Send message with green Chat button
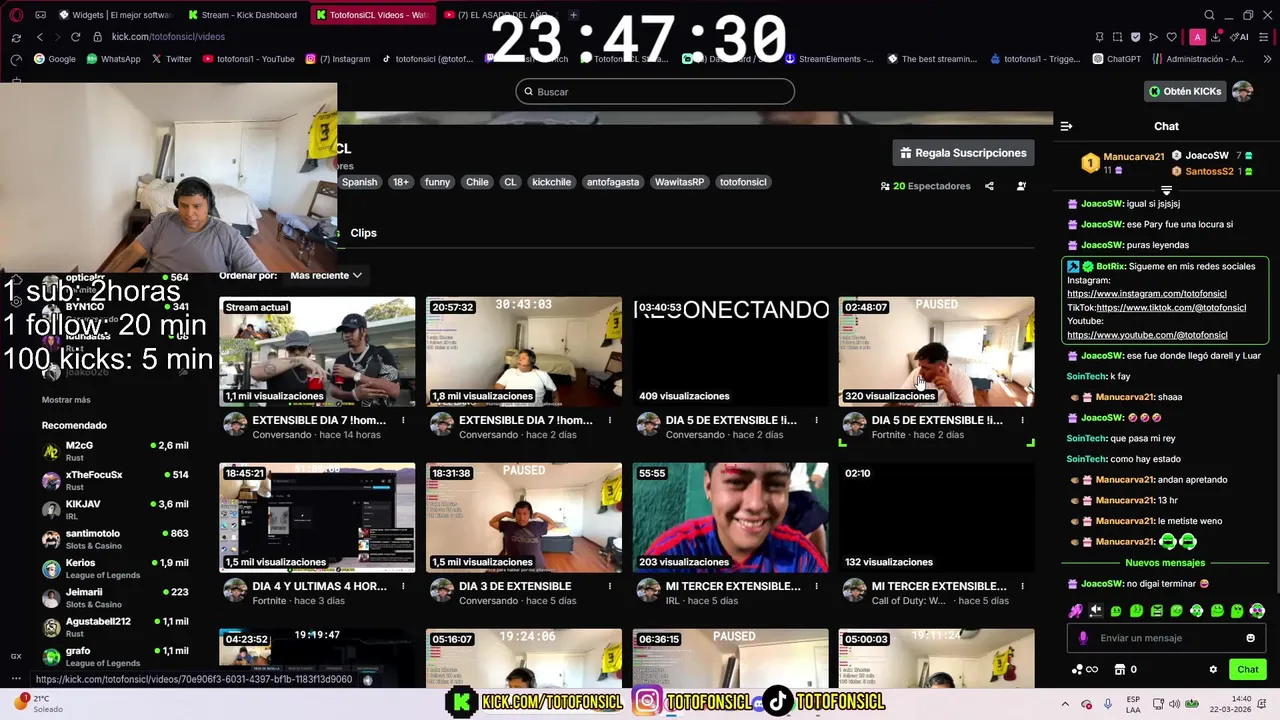Viewport: 1280px width, 720px height. pyautogui.click(x=1248, y=670)
